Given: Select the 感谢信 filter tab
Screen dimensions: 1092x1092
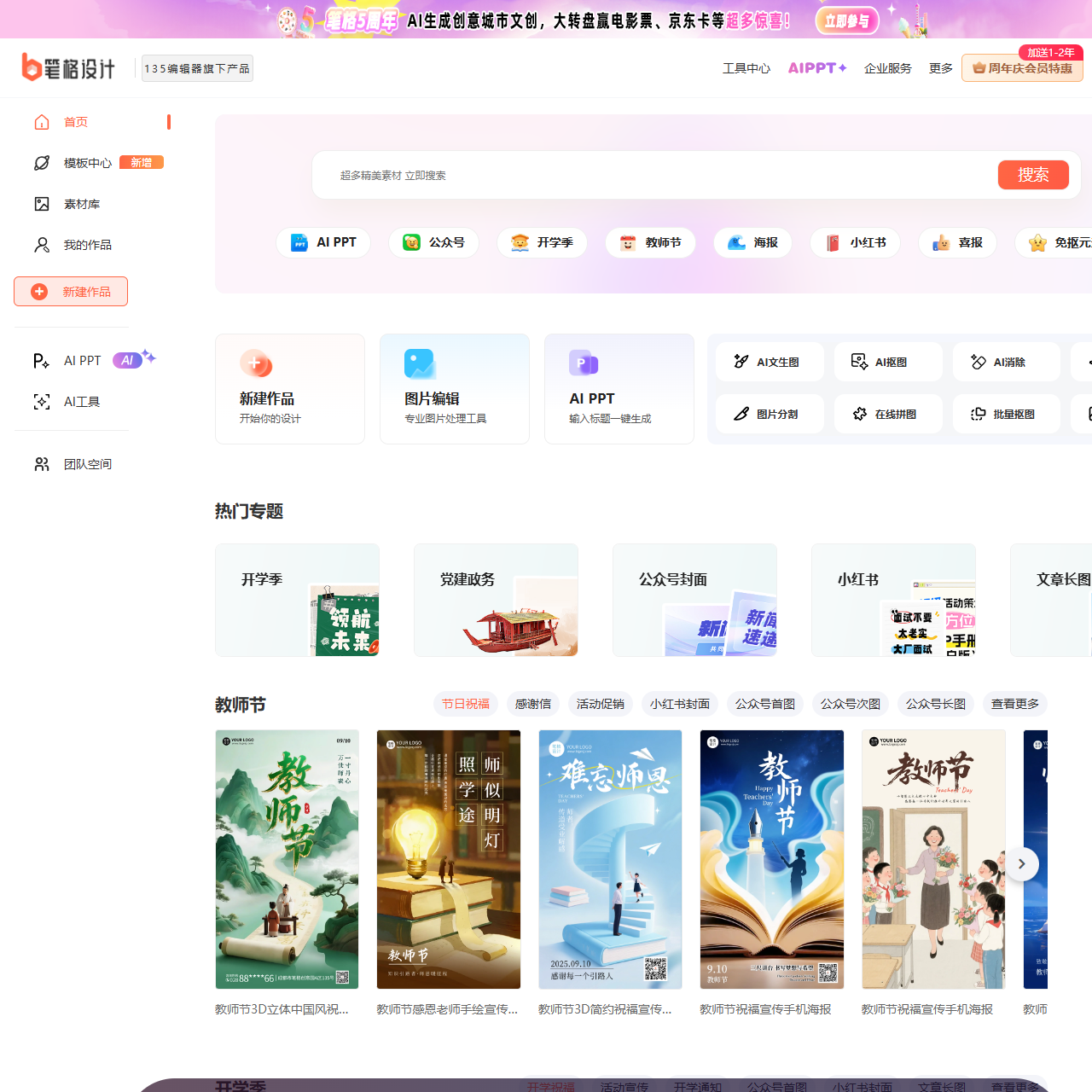Looking at the screenshot, I should [x=532, y=704].
